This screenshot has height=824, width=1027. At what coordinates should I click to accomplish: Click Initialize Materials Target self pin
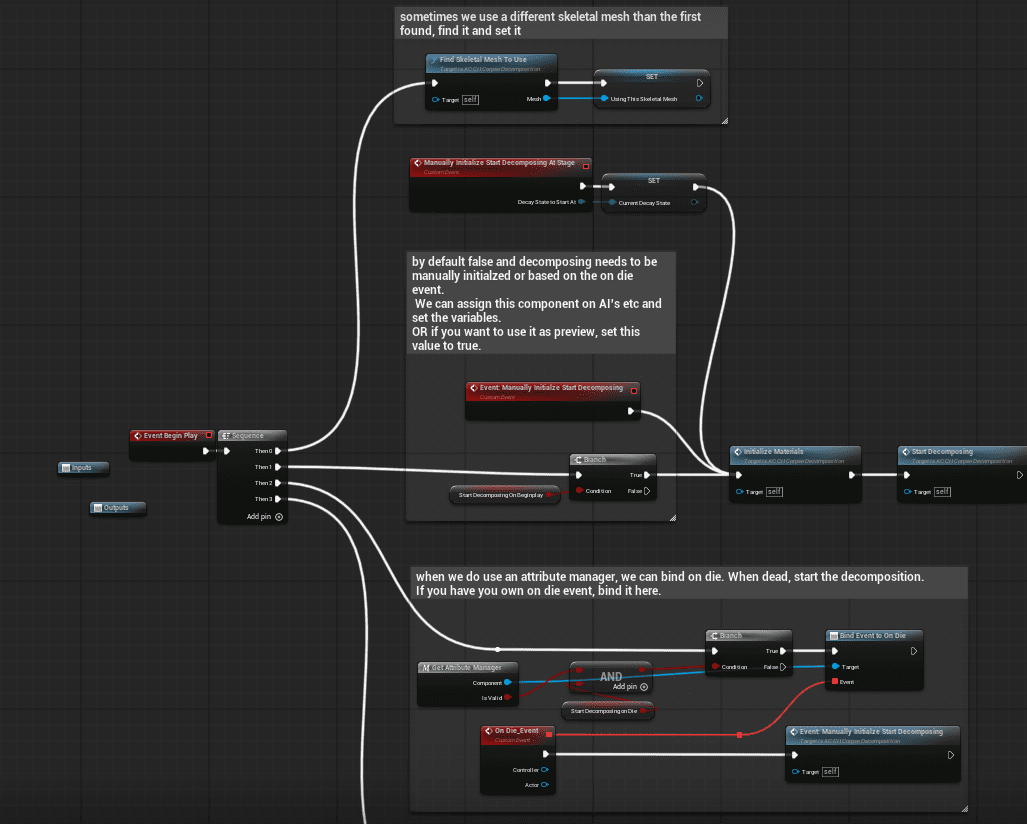point(739,491)
